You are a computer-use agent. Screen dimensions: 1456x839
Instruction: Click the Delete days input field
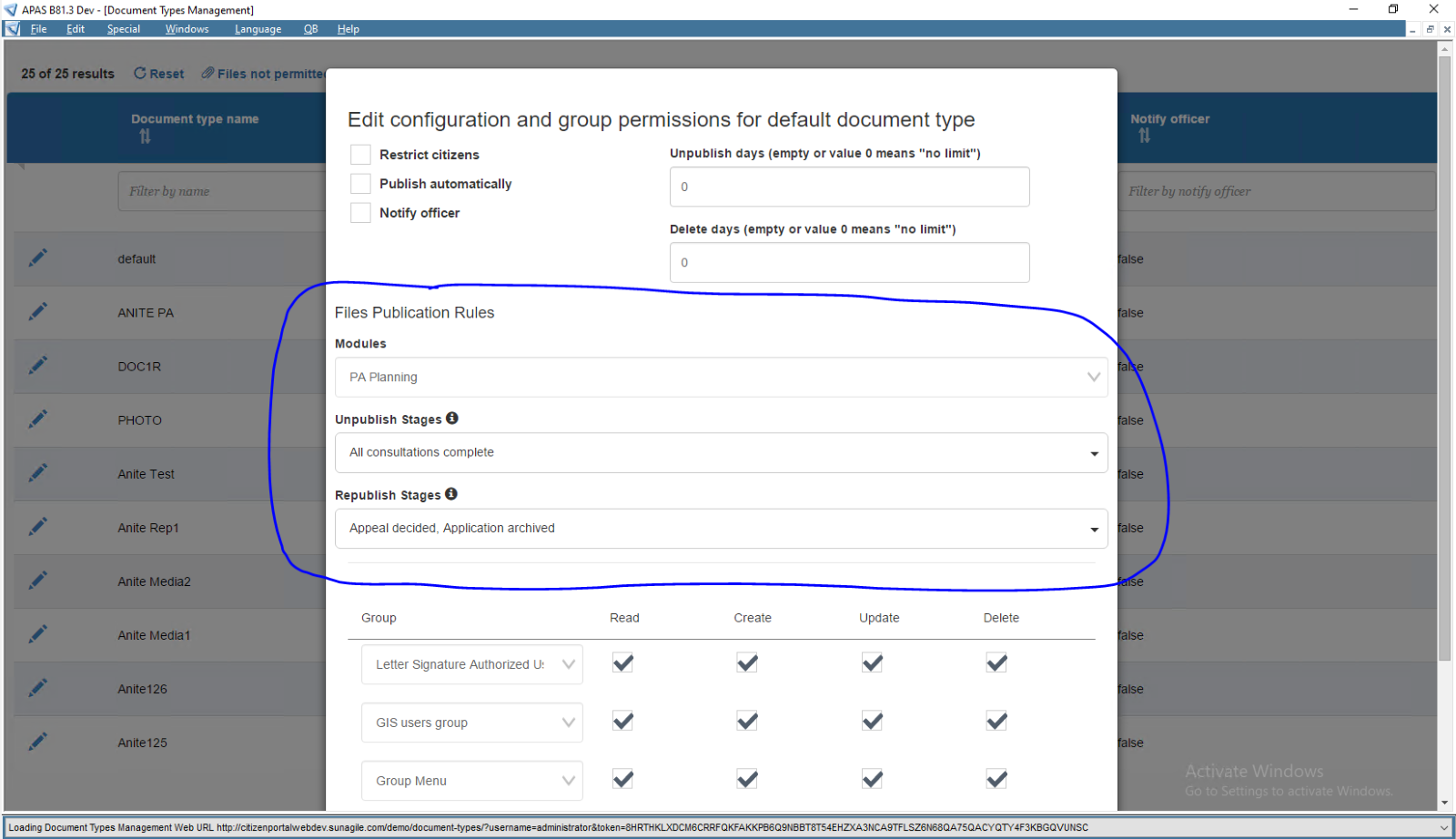849,262
